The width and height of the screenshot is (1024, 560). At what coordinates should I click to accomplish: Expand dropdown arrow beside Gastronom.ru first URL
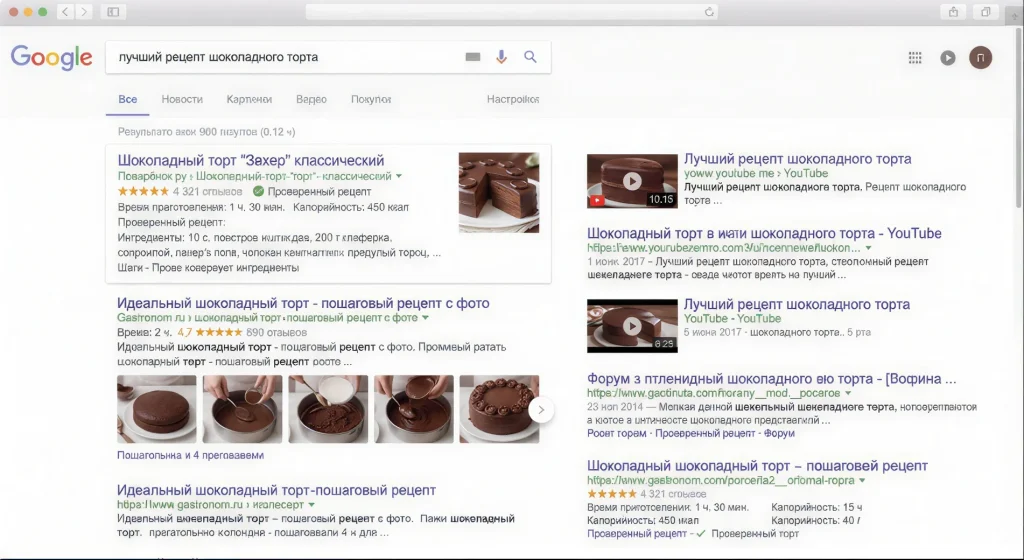tap(425, 318)
